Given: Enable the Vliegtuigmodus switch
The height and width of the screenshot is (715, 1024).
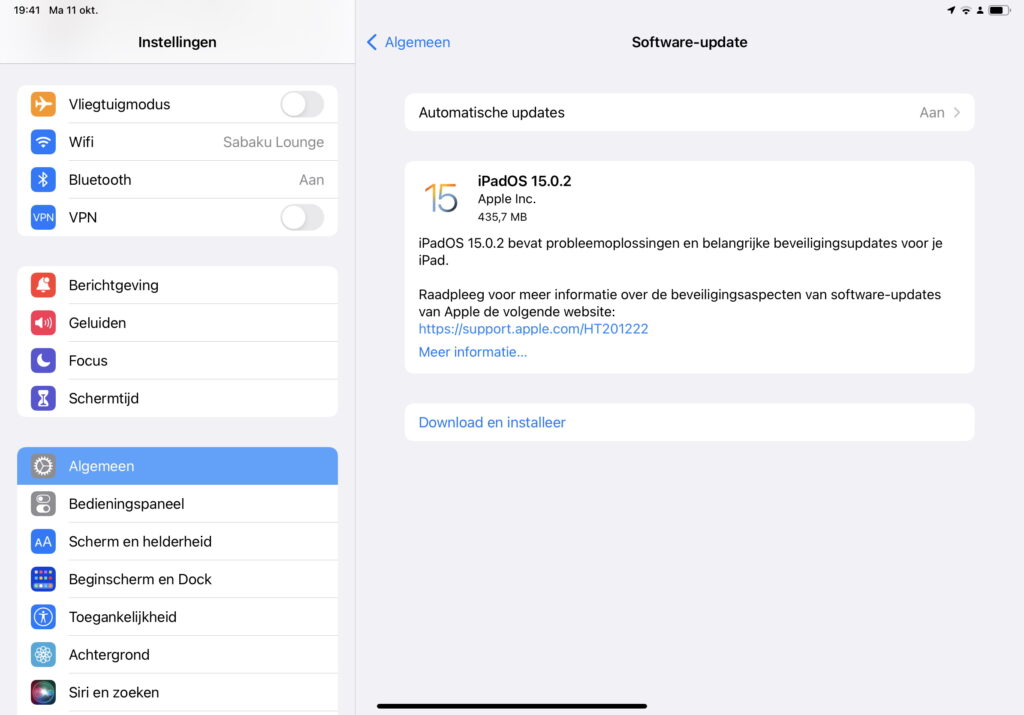Looking at the screenshot, I should [x=301, y=104].
